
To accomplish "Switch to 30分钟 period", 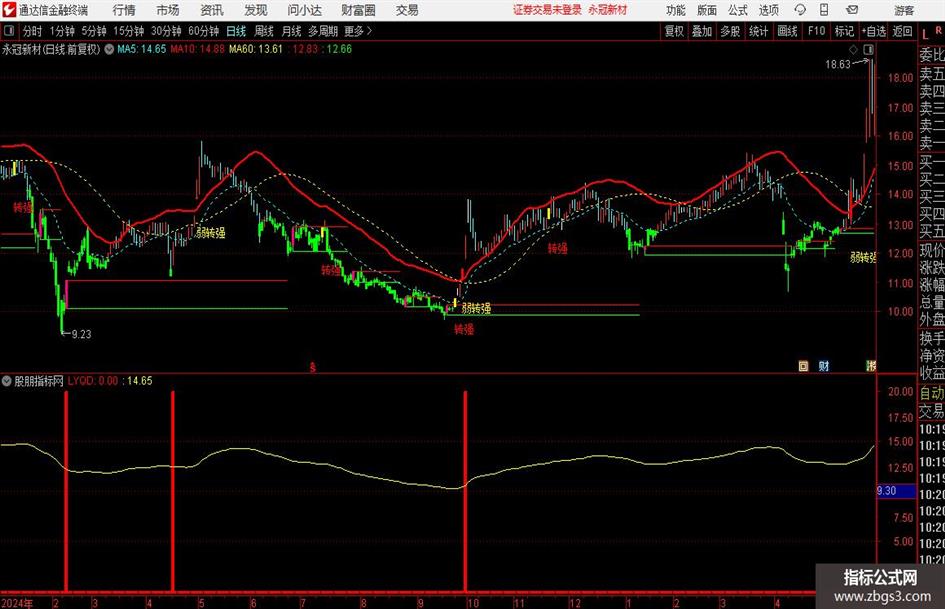I will tap(166, 31).
